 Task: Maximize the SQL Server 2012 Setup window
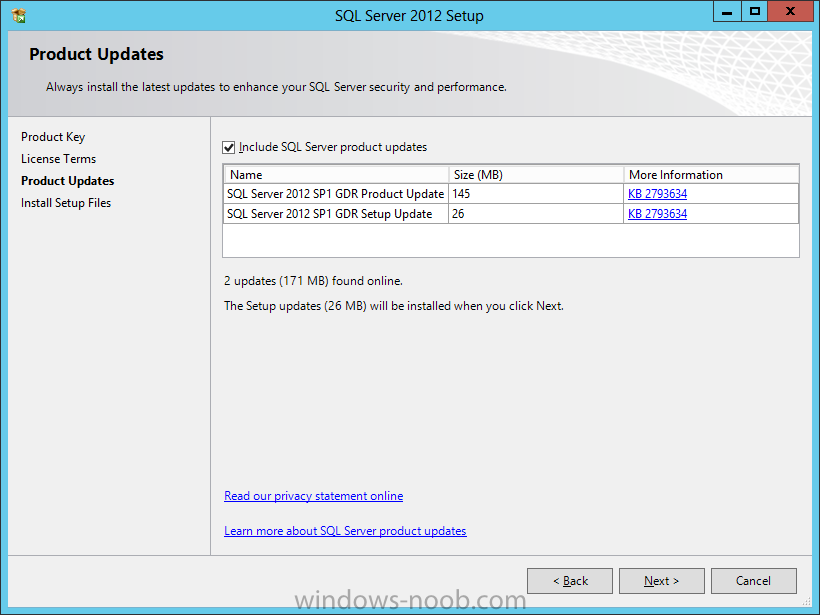click(755, 12)
